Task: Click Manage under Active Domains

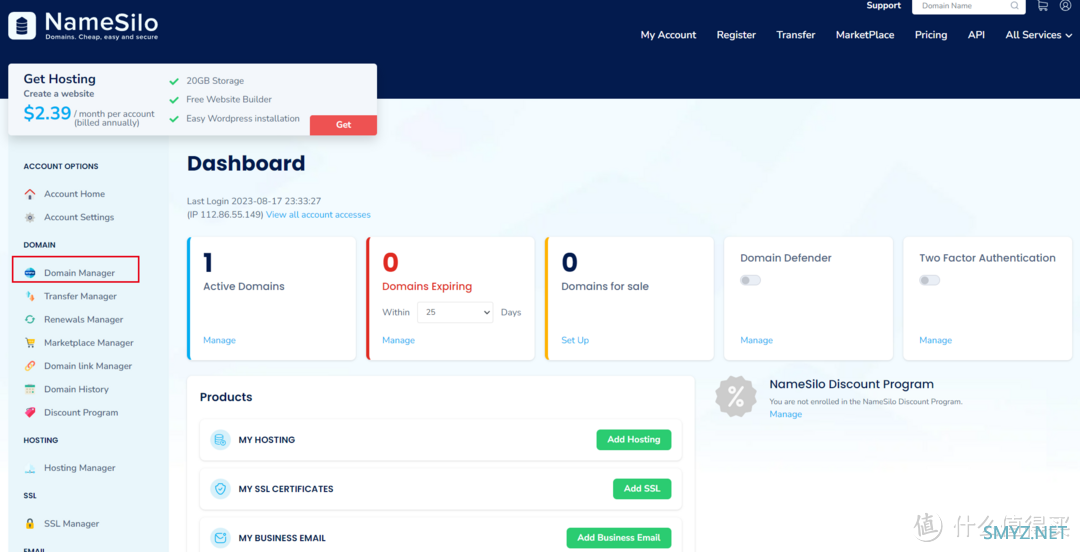Action: 219,340
